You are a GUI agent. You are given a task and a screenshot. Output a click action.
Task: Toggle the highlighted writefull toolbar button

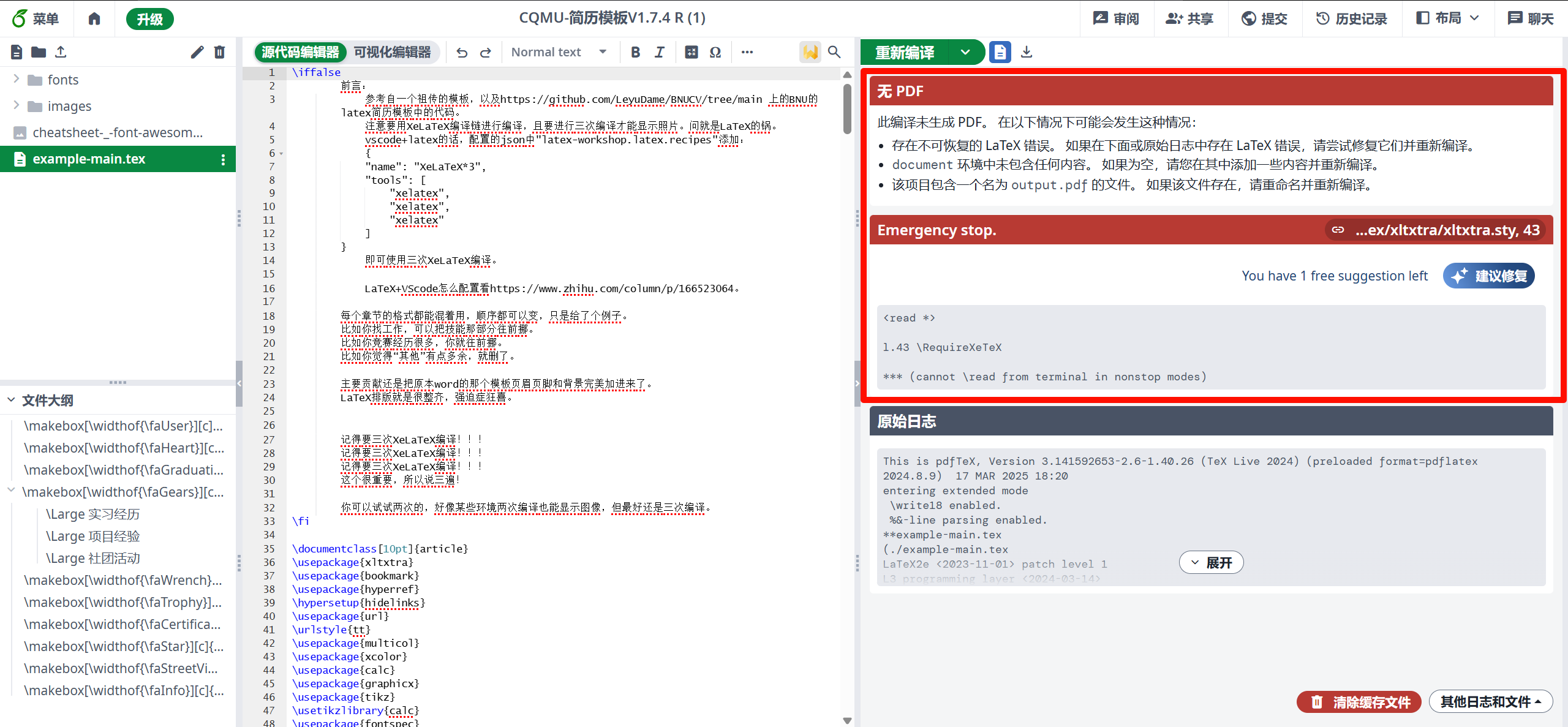point(810,52)
